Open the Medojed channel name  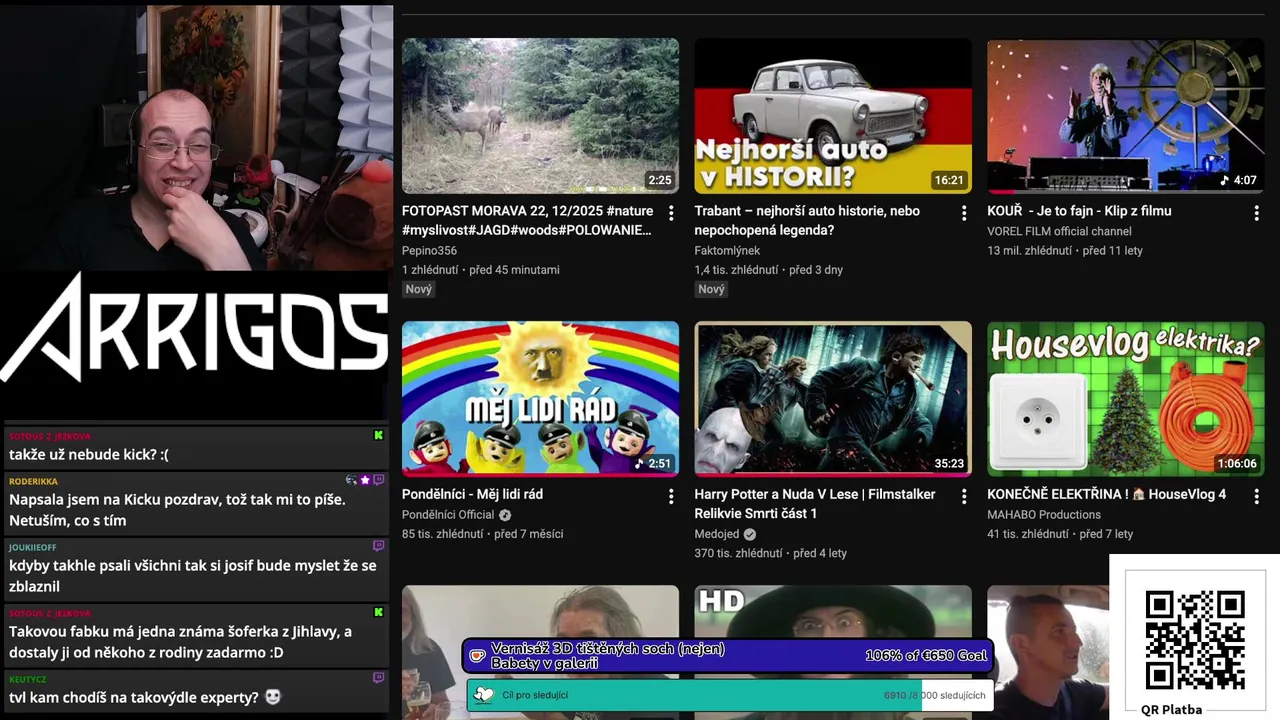717,534
